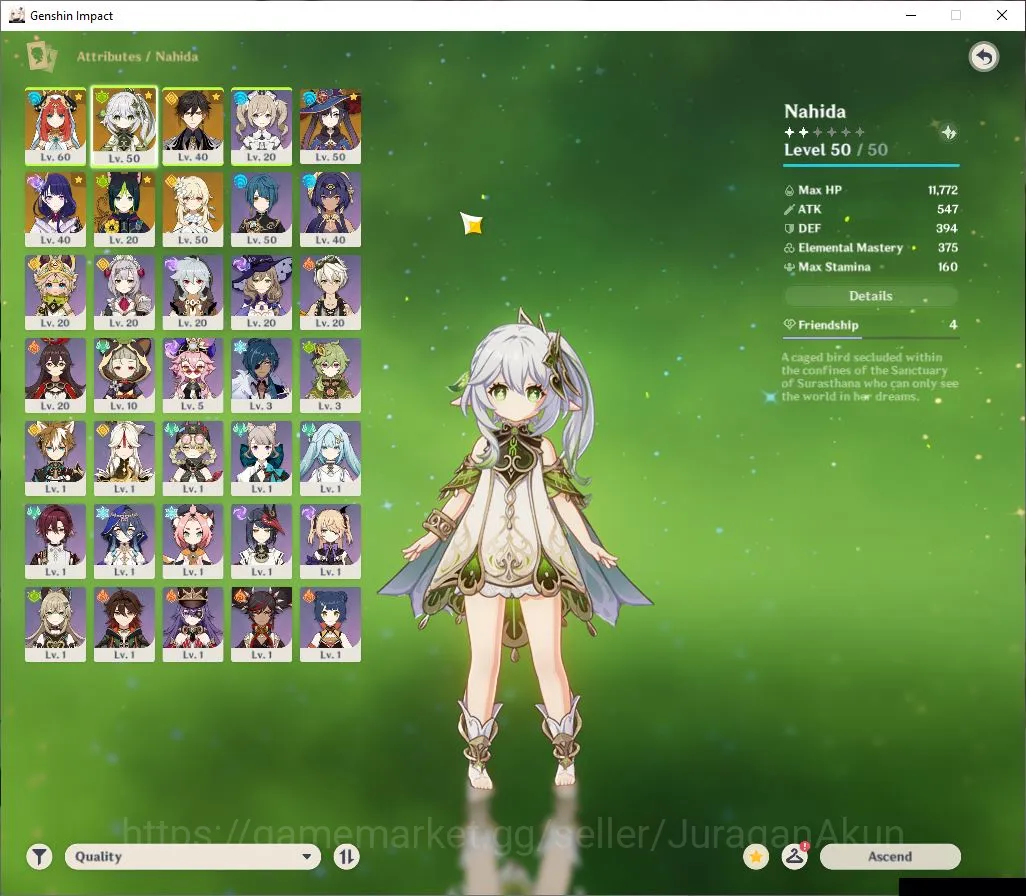The width and height of the screenshot is (1026, 896).
Task: Click the ATK 547 stat row
Action: (x=871, y=209)
